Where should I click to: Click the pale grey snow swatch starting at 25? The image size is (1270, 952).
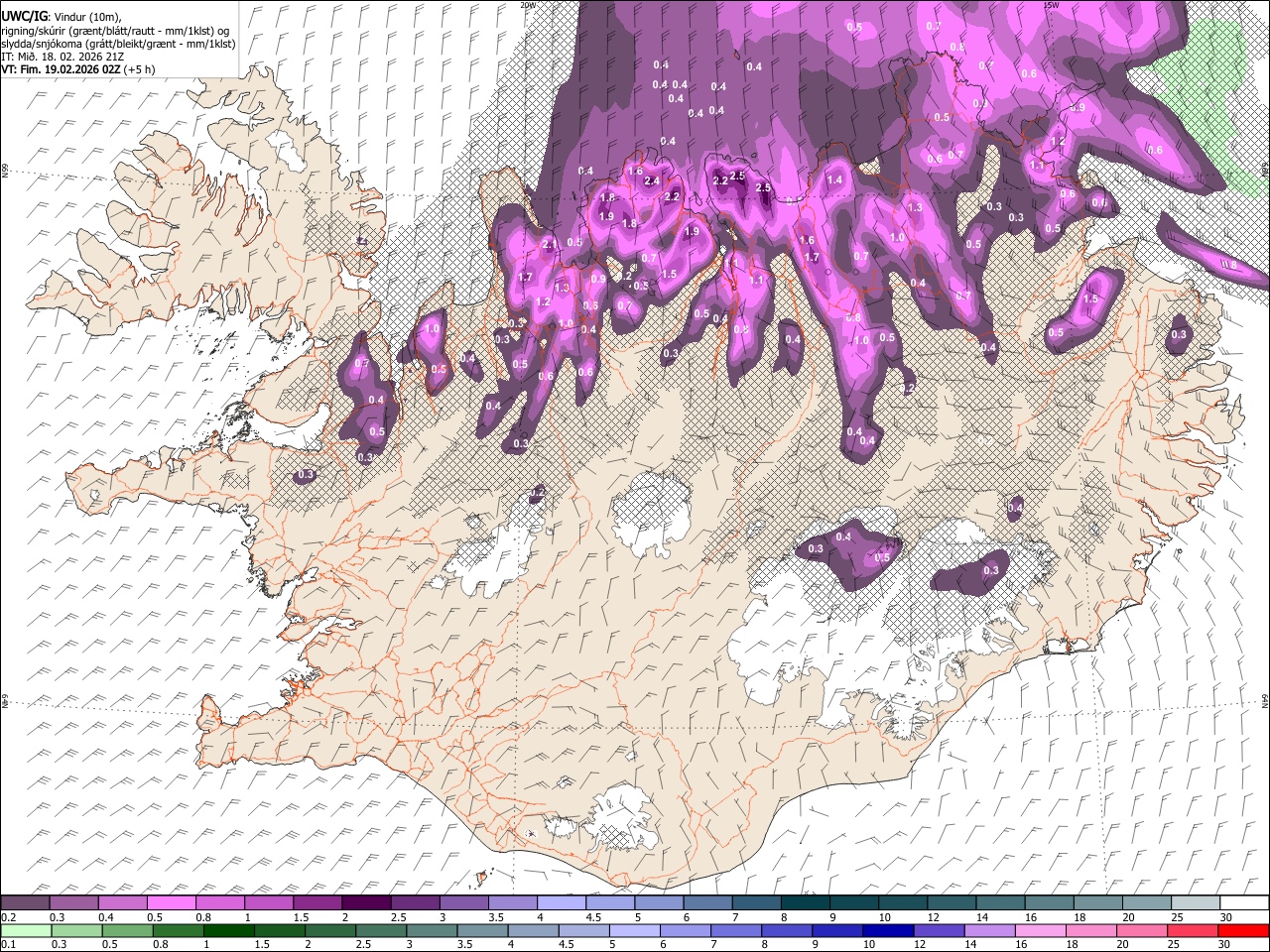tap(1196, 903)
